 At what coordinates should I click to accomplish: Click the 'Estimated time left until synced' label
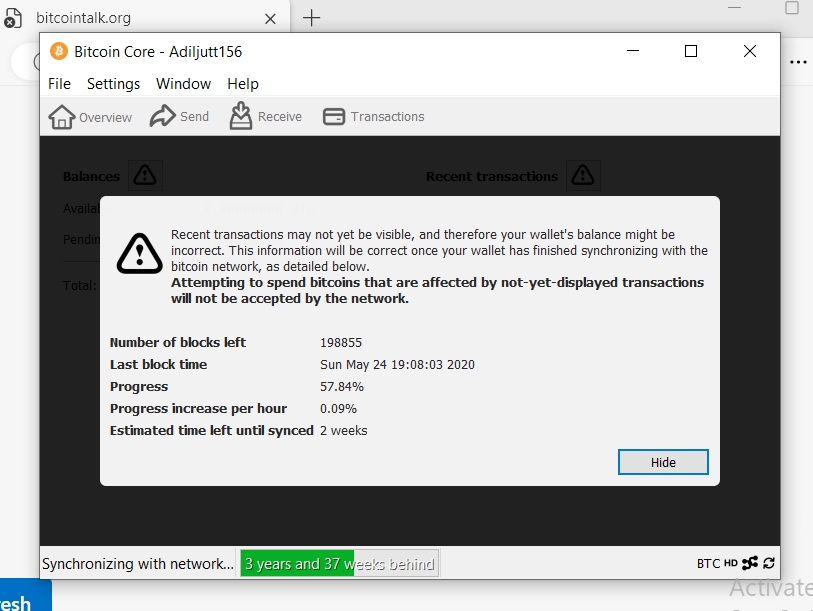(x=212, y=431)
